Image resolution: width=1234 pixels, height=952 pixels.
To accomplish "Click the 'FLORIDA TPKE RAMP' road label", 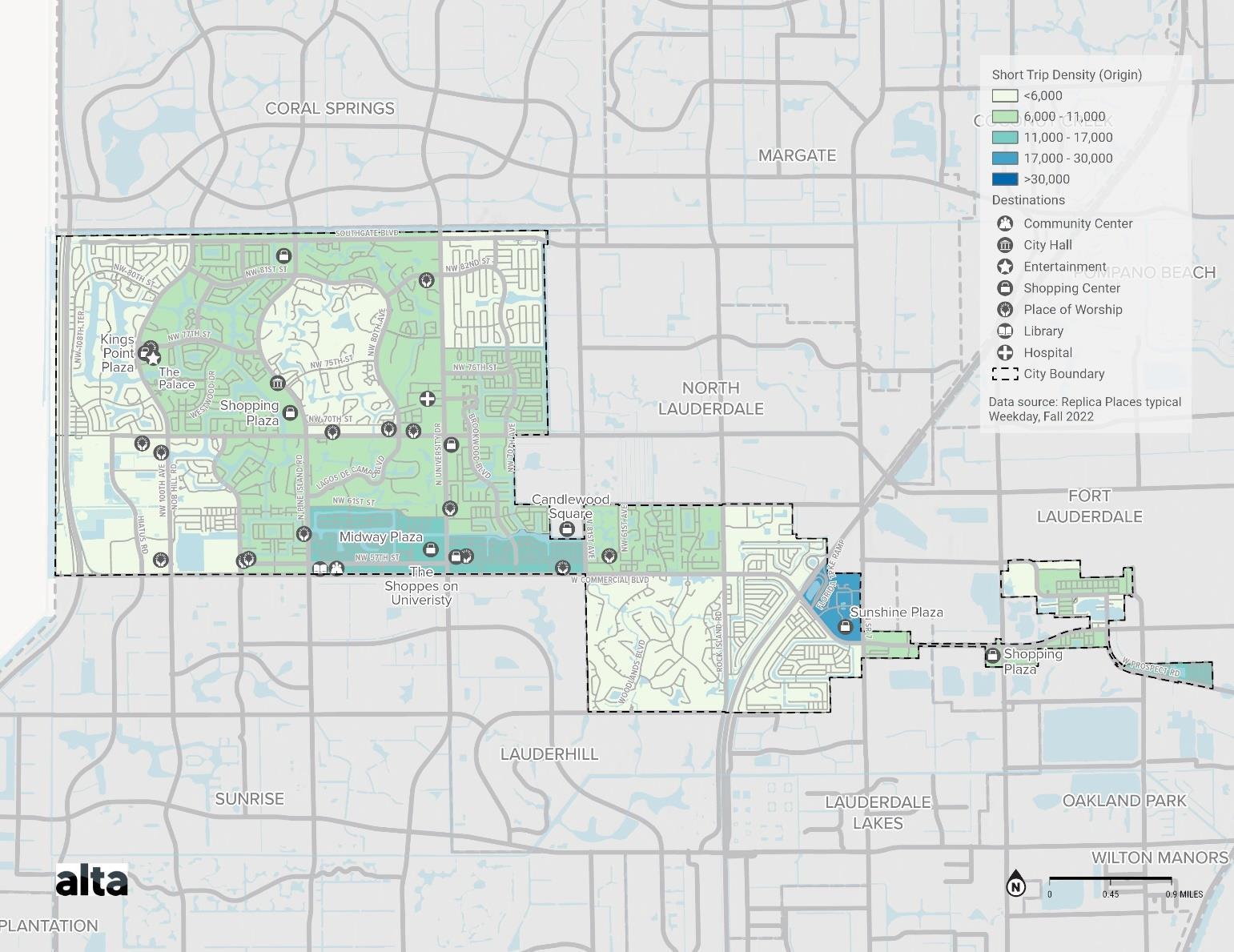I will pyautogui.click(x=830, y=576).
